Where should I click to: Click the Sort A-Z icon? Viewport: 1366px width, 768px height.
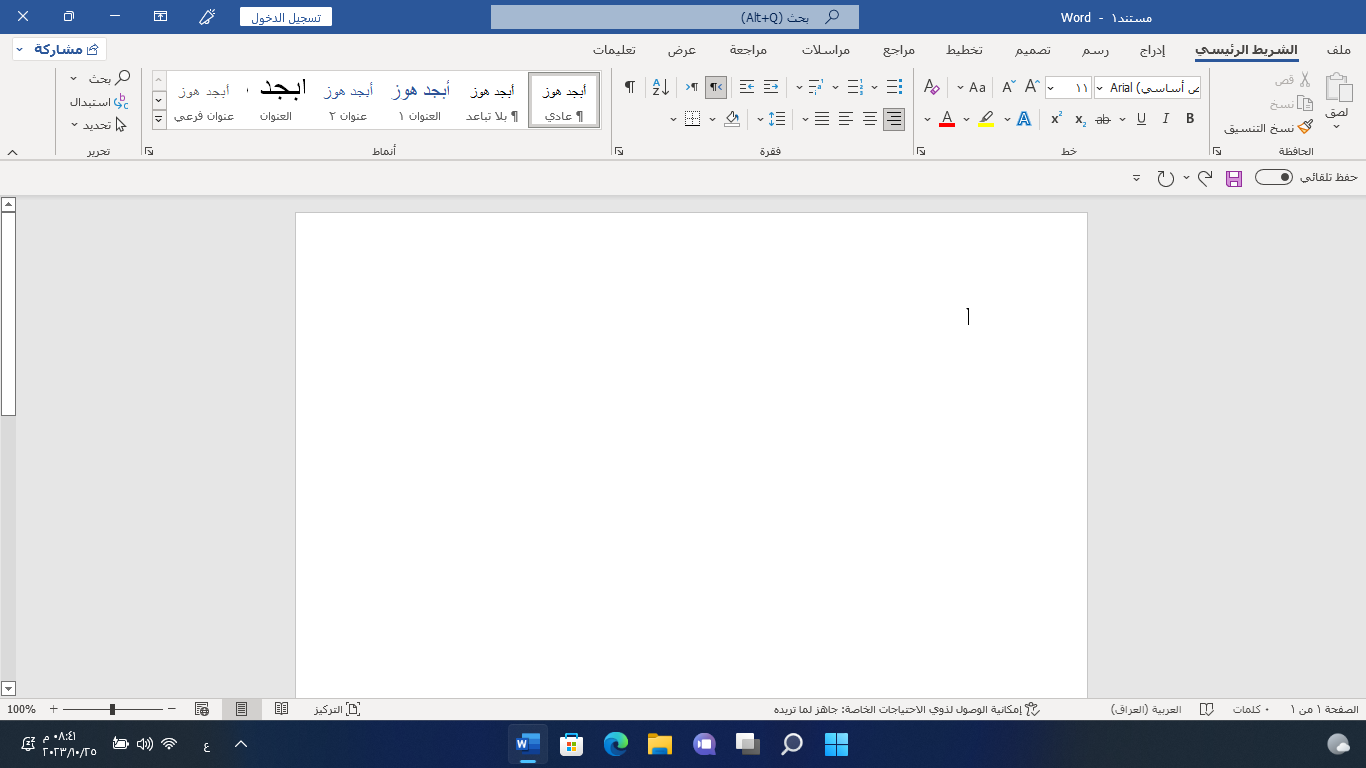[660, 87]
